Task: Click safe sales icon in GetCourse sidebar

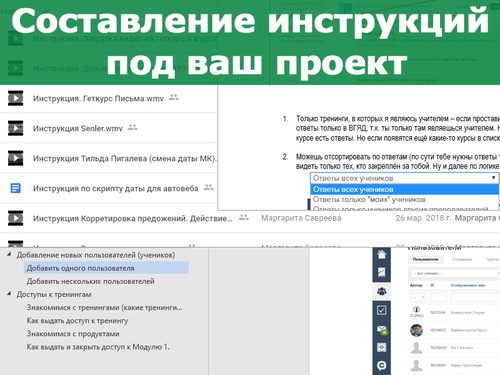Action: click(x=382, y=347)
